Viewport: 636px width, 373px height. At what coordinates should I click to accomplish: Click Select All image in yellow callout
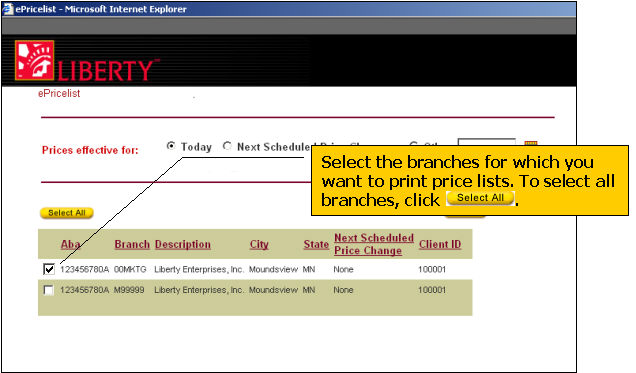tap(481, 198)
